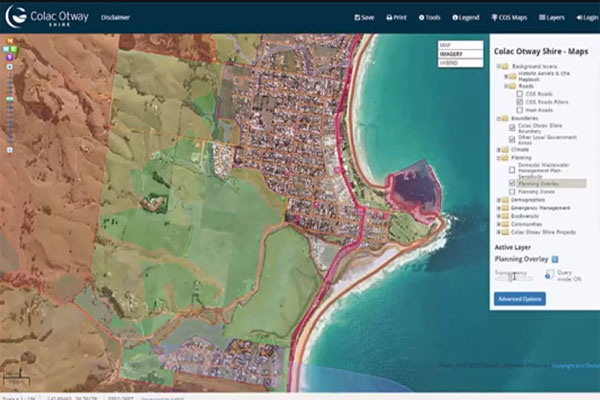Image resolution: width=600 pixels, height=400 pixels.
Task: Collapse the Roads tree node
Action: [506, 86]
